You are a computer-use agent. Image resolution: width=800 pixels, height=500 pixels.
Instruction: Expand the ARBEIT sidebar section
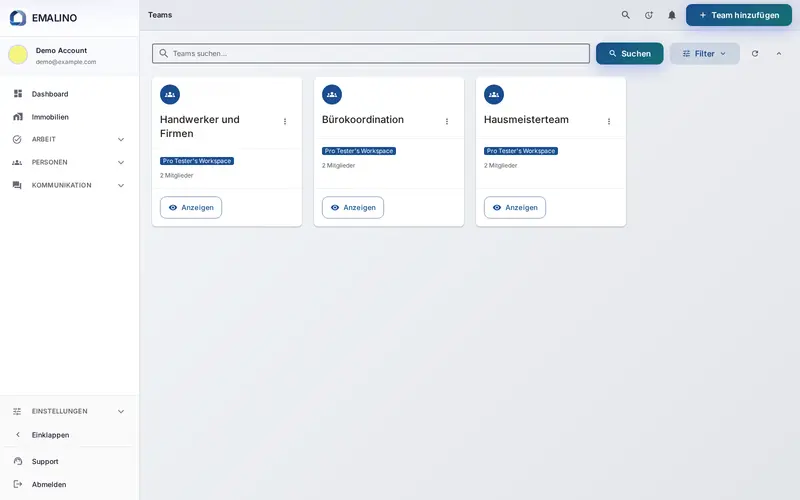pyautogui.click(x=69, y=139)
